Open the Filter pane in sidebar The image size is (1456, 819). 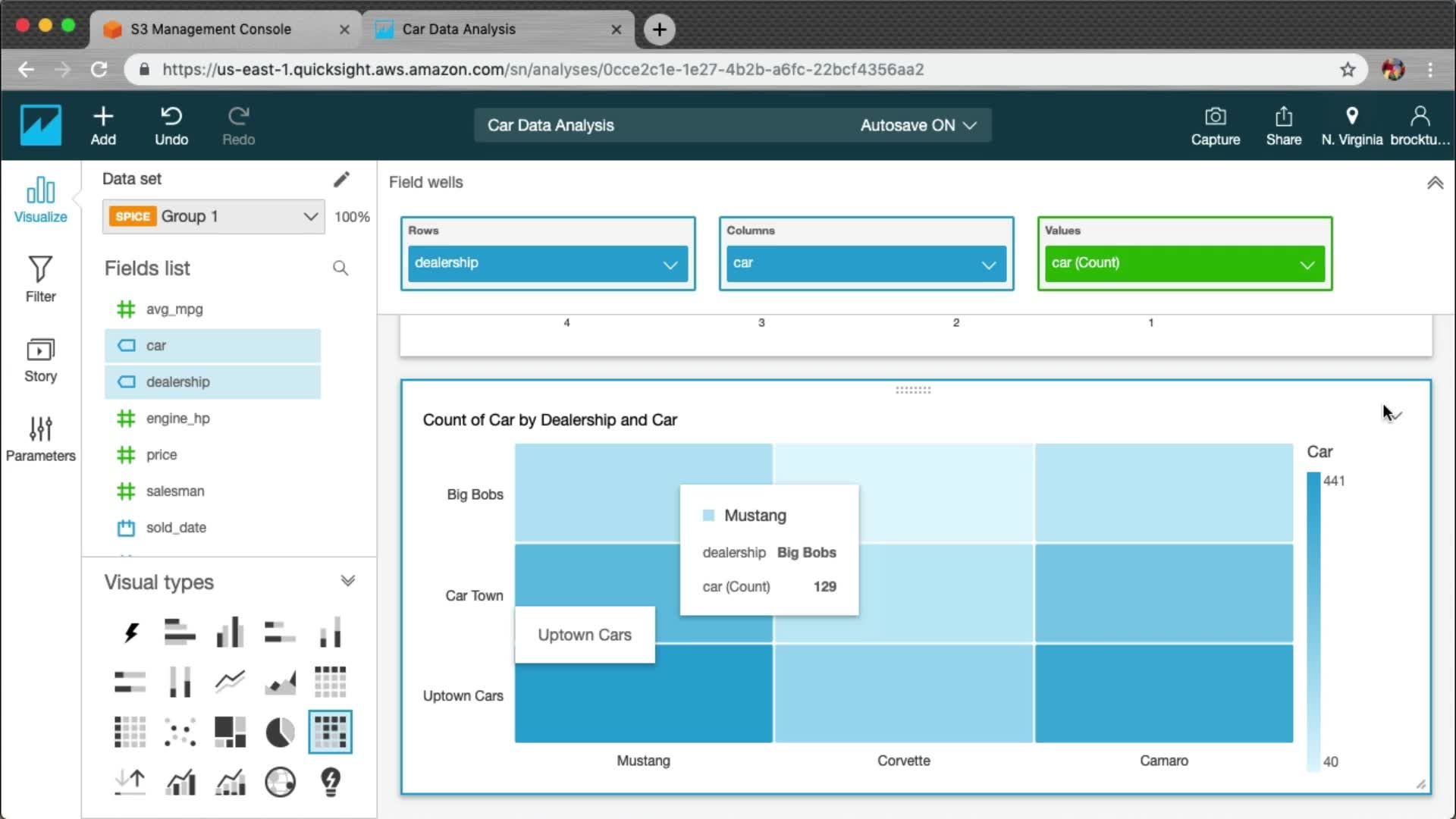40,279
